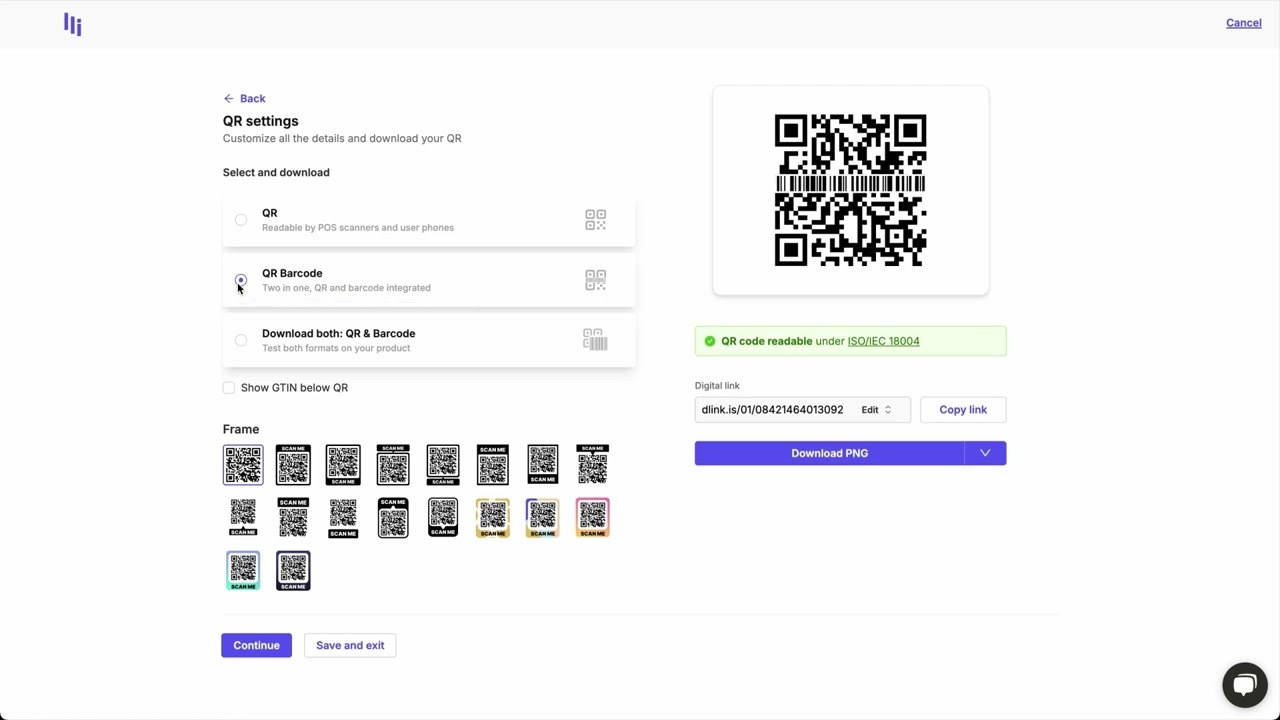Viewport: 1280px width, 720px height.
Task: Select the frameless QR thumbnail with purple outline
Action: [243, 465]
